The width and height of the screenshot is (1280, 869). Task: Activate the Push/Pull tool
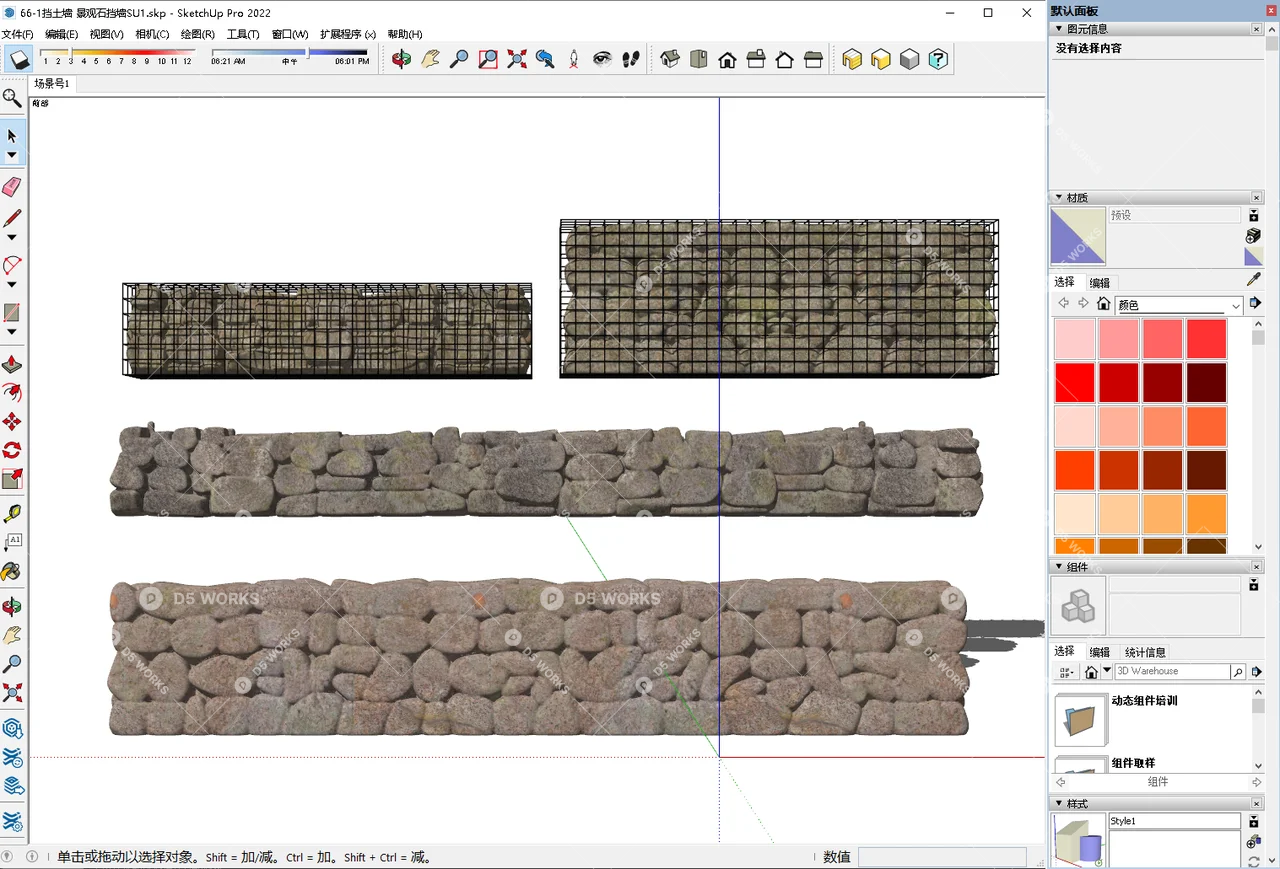point(13,364)
